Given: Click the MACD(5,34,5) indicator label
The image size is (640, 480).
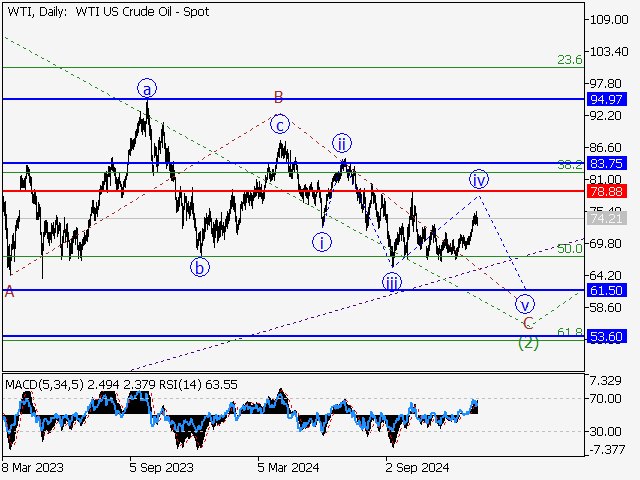Looking at the screenshot, I should tap(42, 384).
